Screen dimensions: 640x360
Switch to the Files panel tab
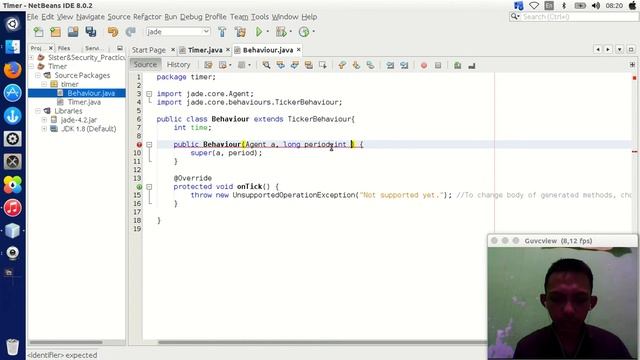64,48
